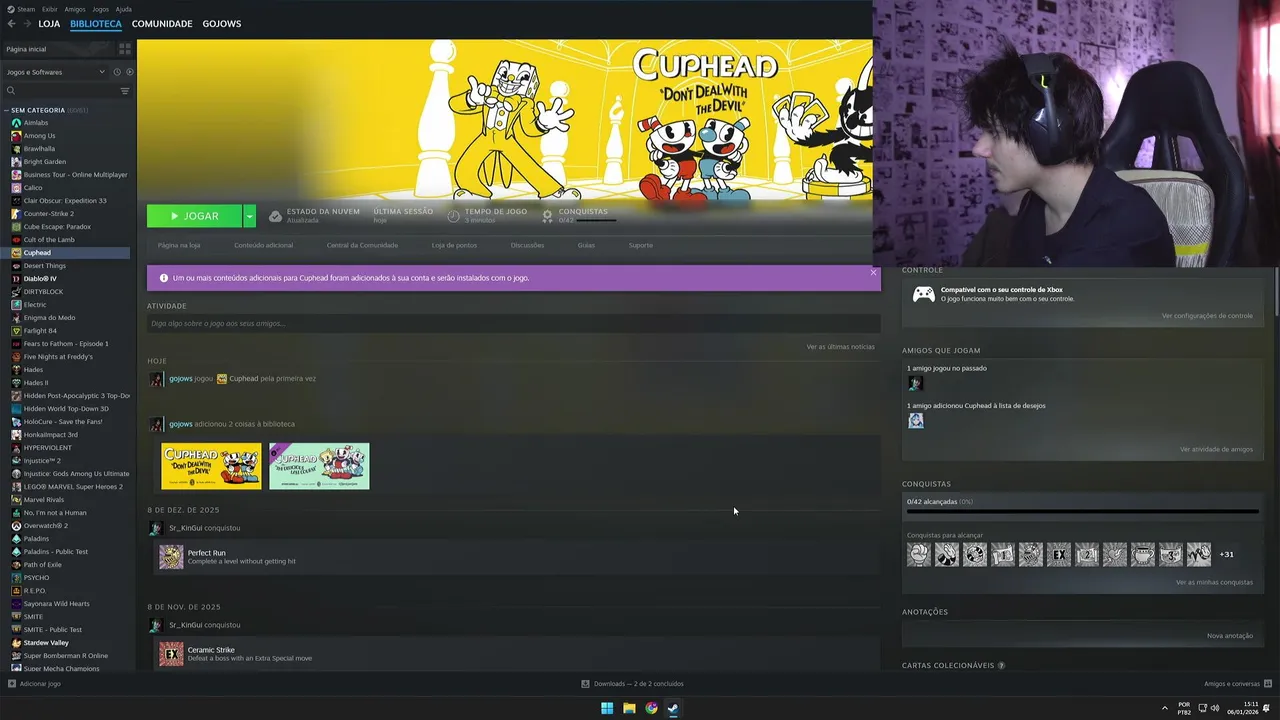
Task: Open Ver as últimas notícias link
Action: [x=840, y=347]
